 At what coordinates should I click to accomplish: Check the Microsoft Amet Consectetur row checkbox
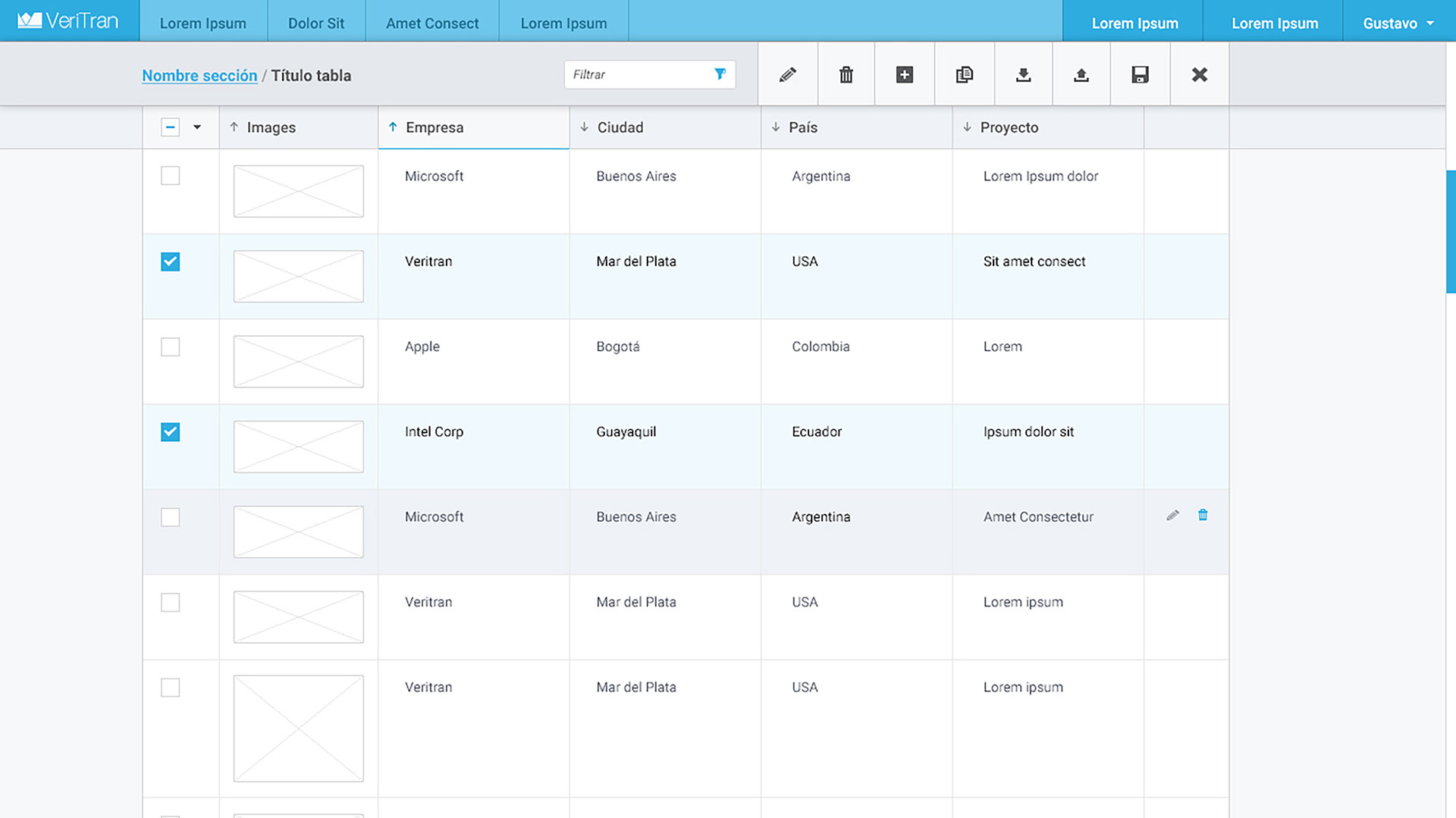(171, 517)
